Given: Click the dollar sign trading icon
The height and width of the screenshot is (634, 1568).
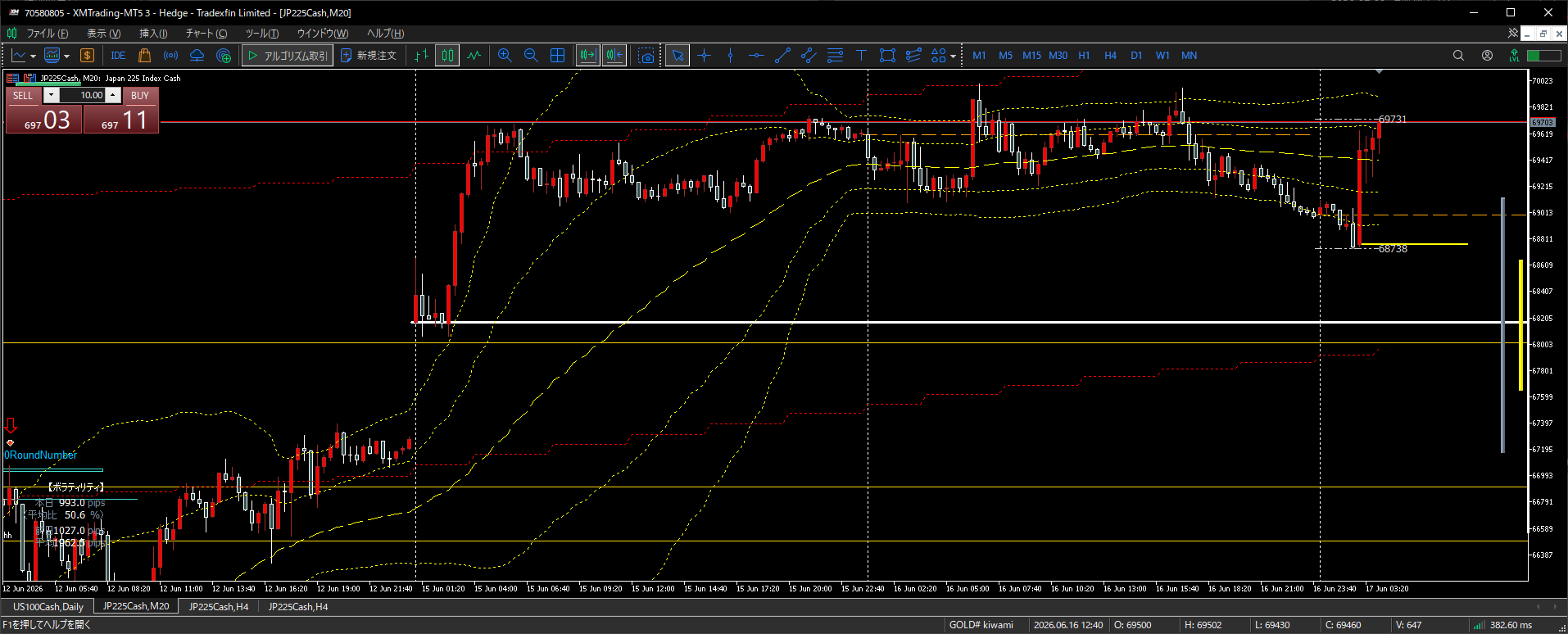Looking at the screenshot, I should point(87,56).
